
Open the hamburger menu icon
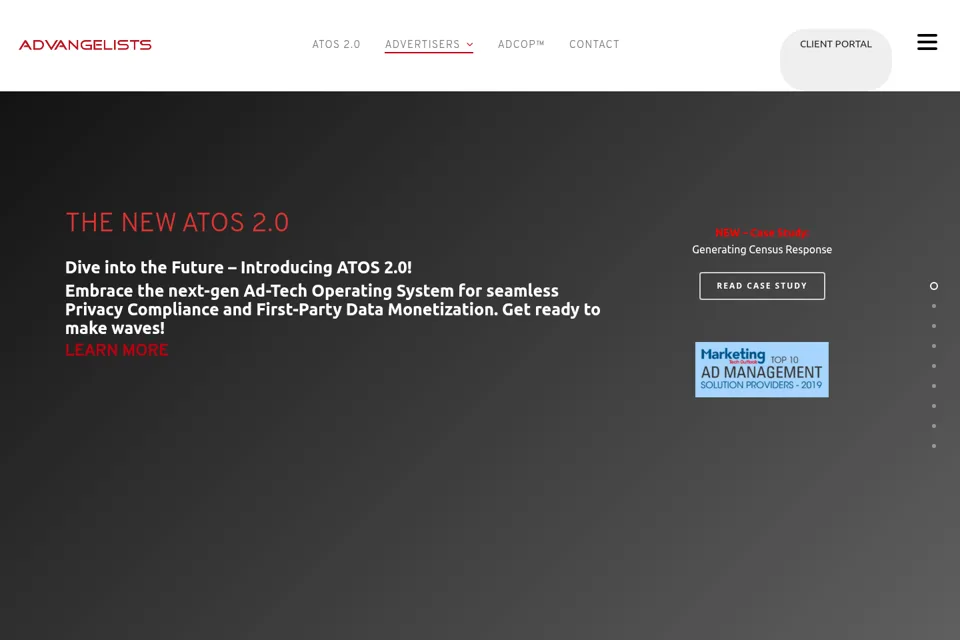927,42
